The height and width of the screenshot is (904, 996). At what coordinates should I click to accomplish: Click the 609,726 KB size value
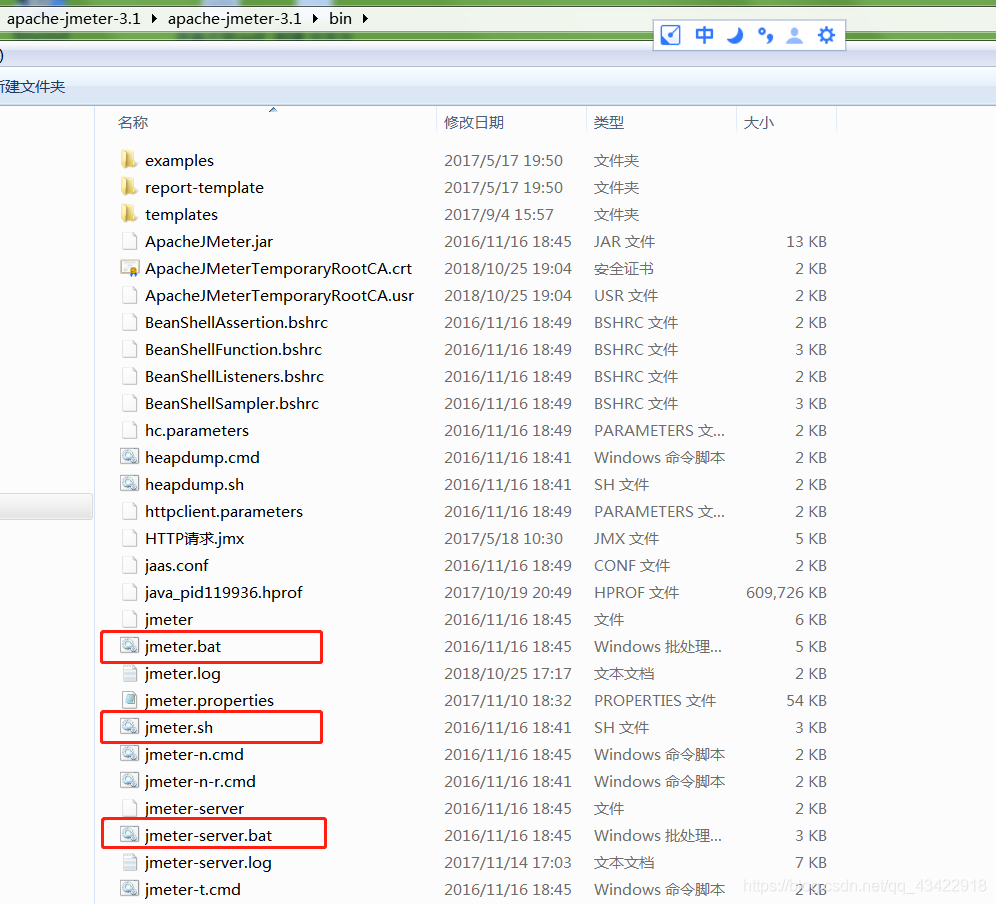pos(786,592)
